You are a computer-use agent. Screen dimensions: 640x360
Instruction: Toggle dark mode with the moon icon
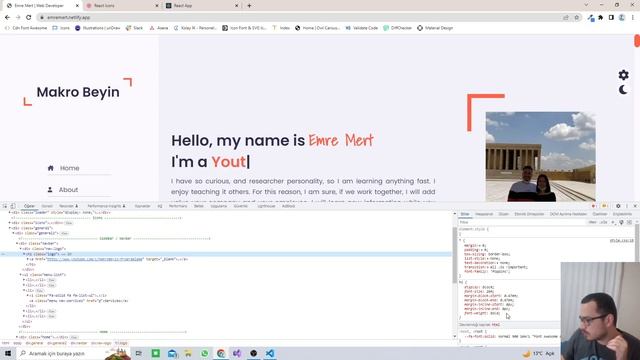pyautogui.click(x=623, y=89)
